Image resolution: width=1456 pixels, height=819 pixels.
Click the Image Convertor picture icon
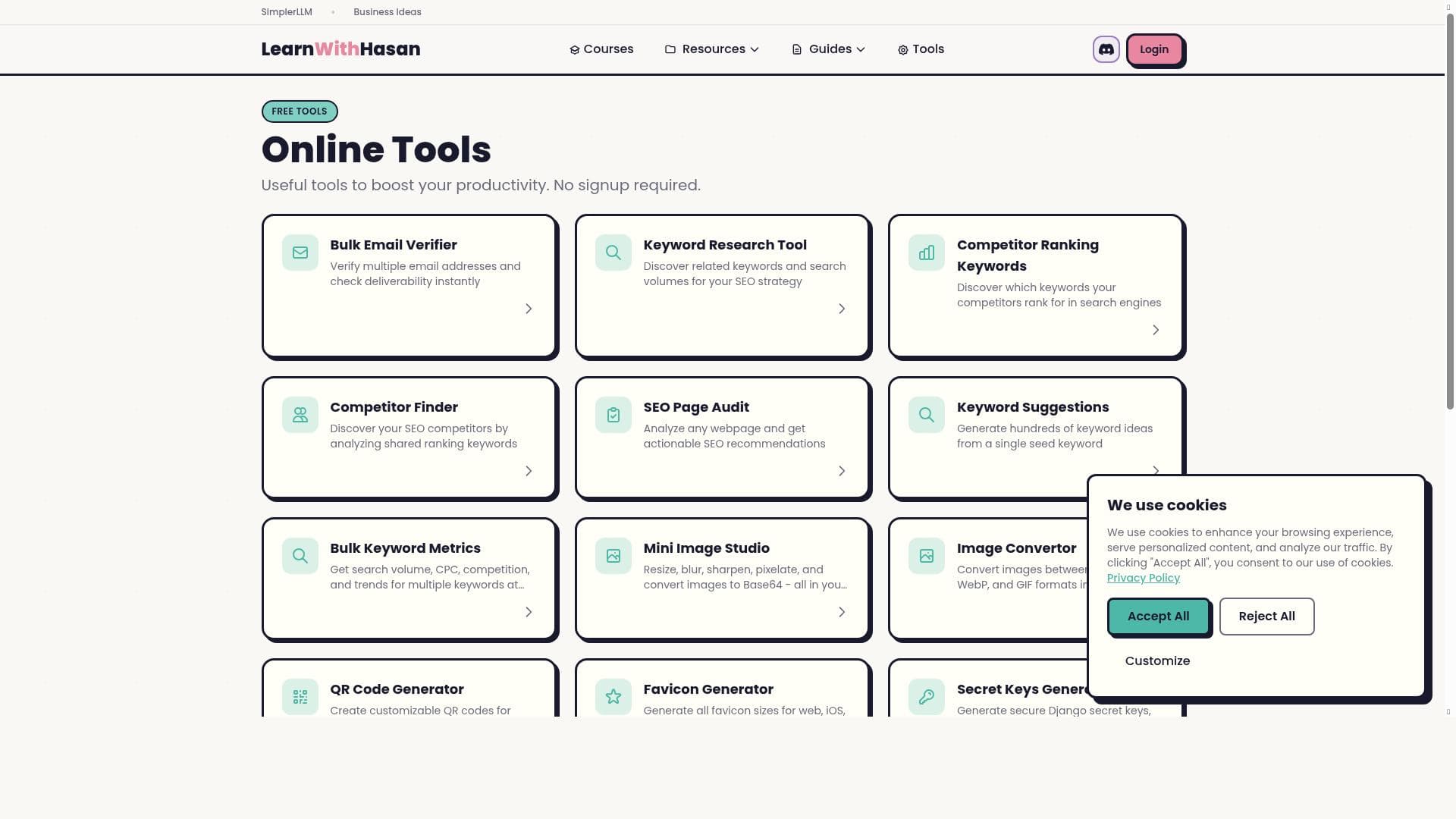tap(927, 556)
